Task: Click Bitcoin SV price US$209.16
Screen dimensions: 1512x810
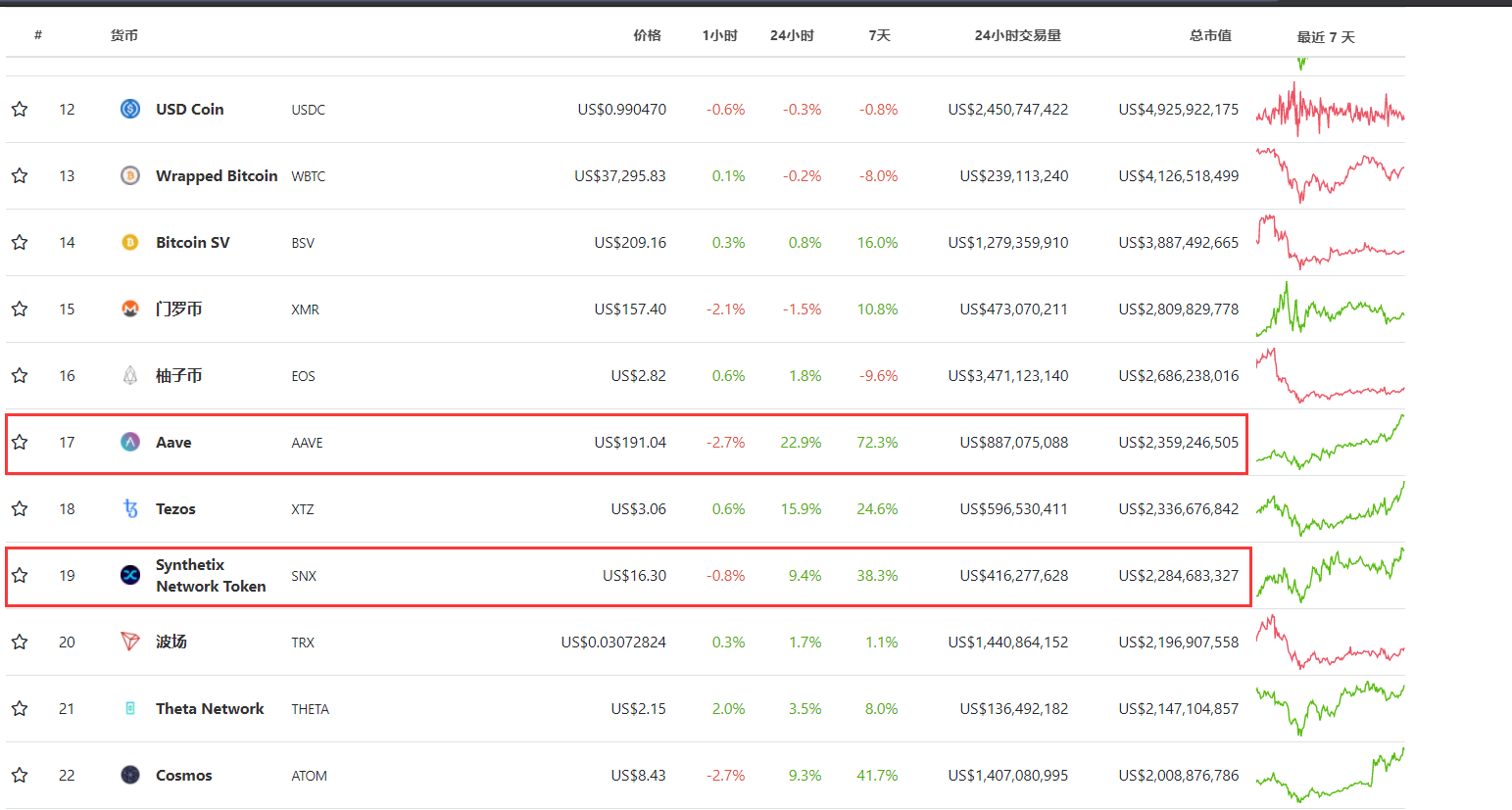Action: click(x=630, y=242)
